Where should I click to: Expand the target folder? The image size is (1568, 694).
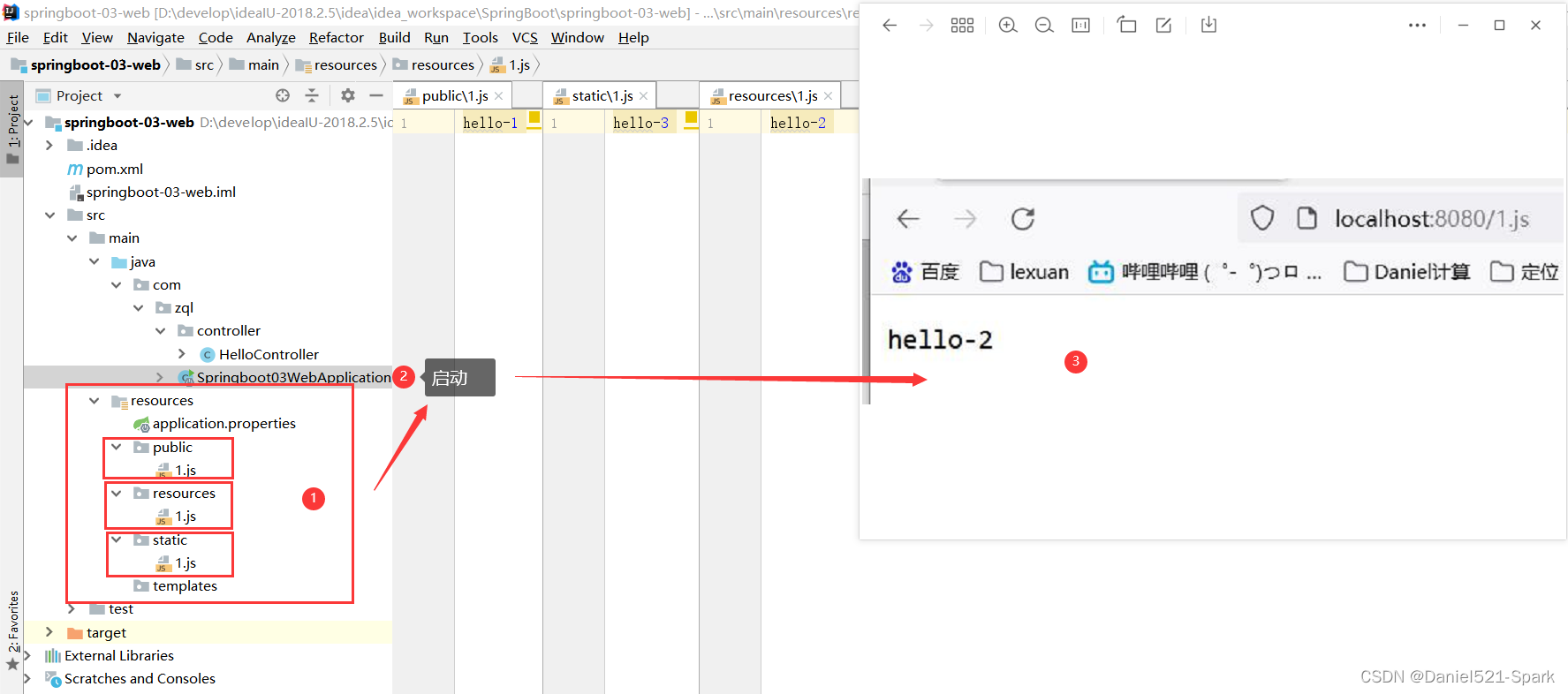49,632
